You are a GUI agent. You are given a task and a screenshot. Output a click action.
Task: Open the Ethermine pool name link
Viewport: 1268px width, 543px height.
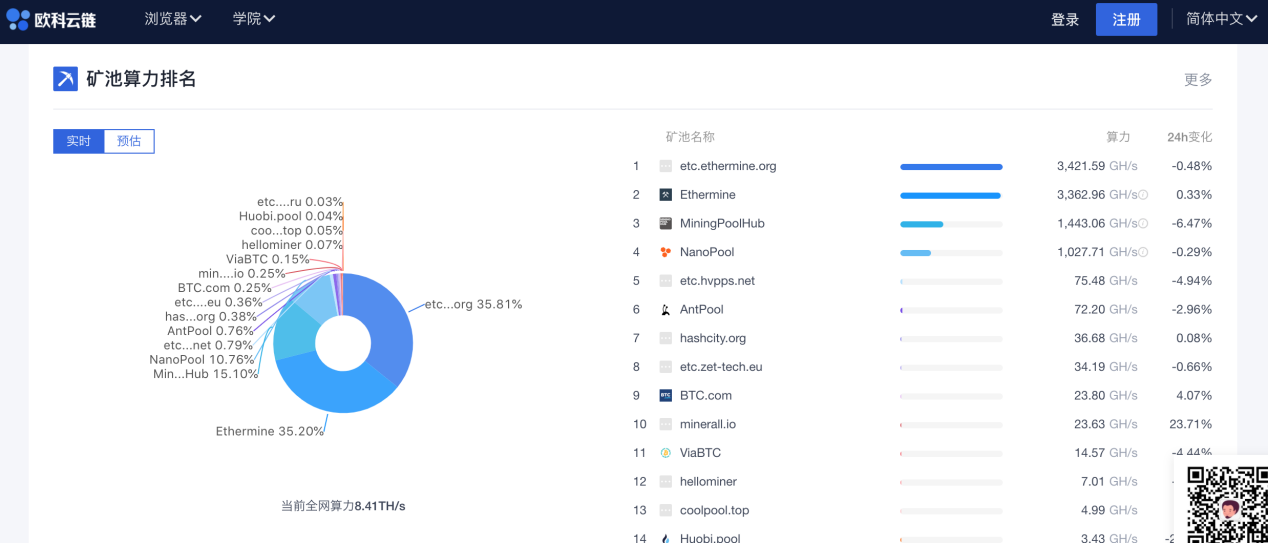[708, 195]
